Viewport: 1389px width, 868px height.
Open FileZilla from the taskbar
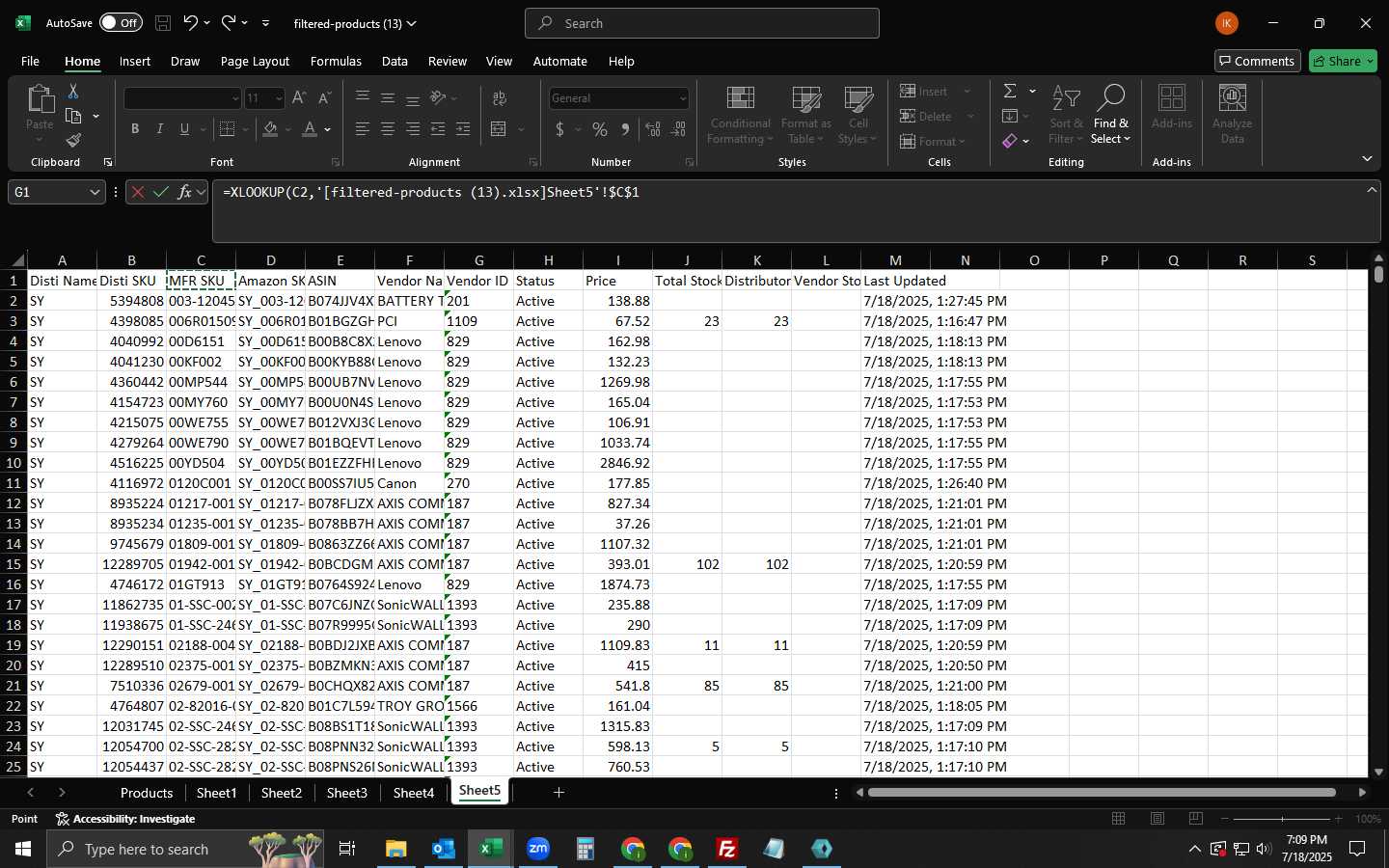727,849
